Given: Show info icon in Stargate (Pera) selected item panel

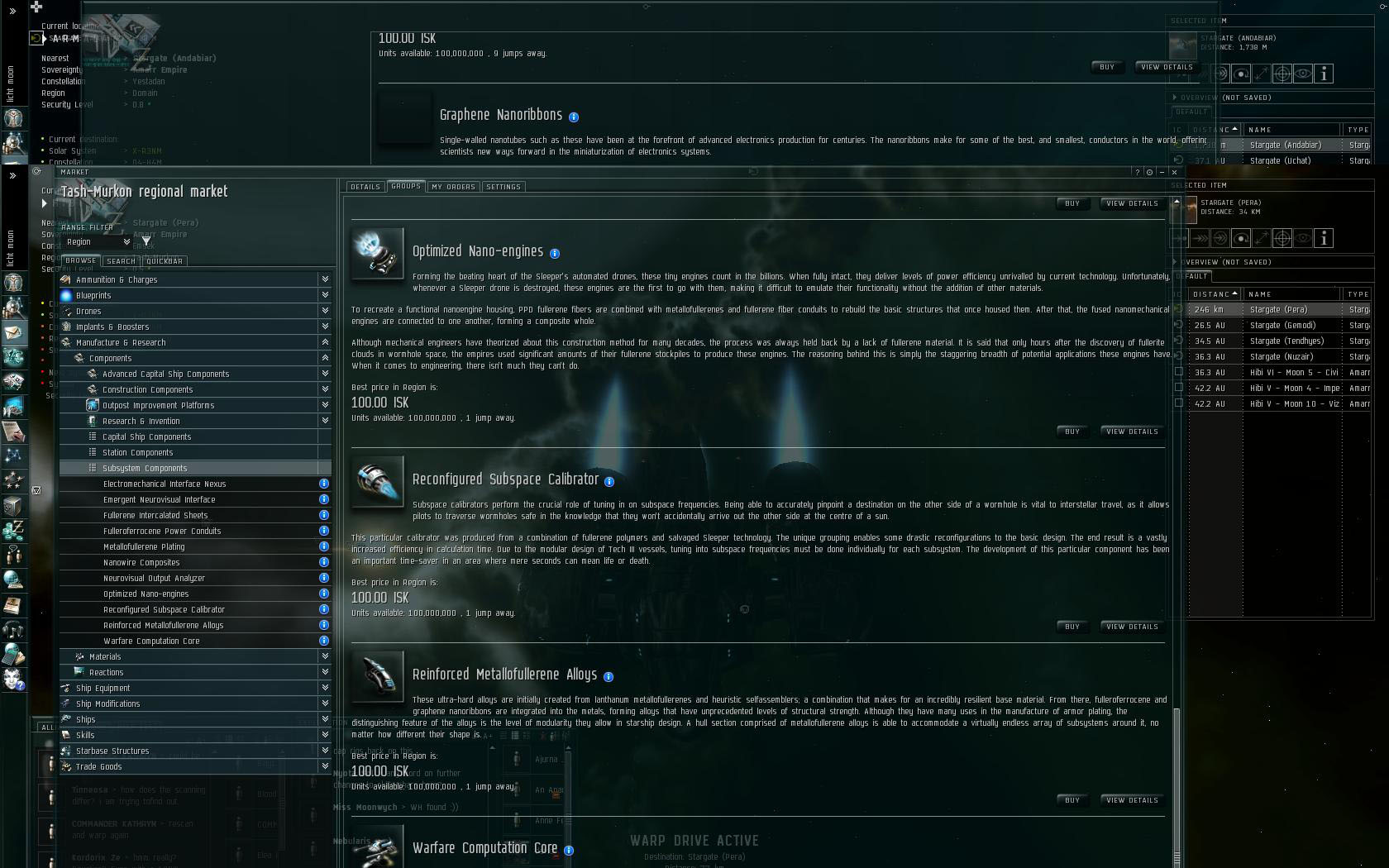Looking at the screenshot, I should 1324,239.
